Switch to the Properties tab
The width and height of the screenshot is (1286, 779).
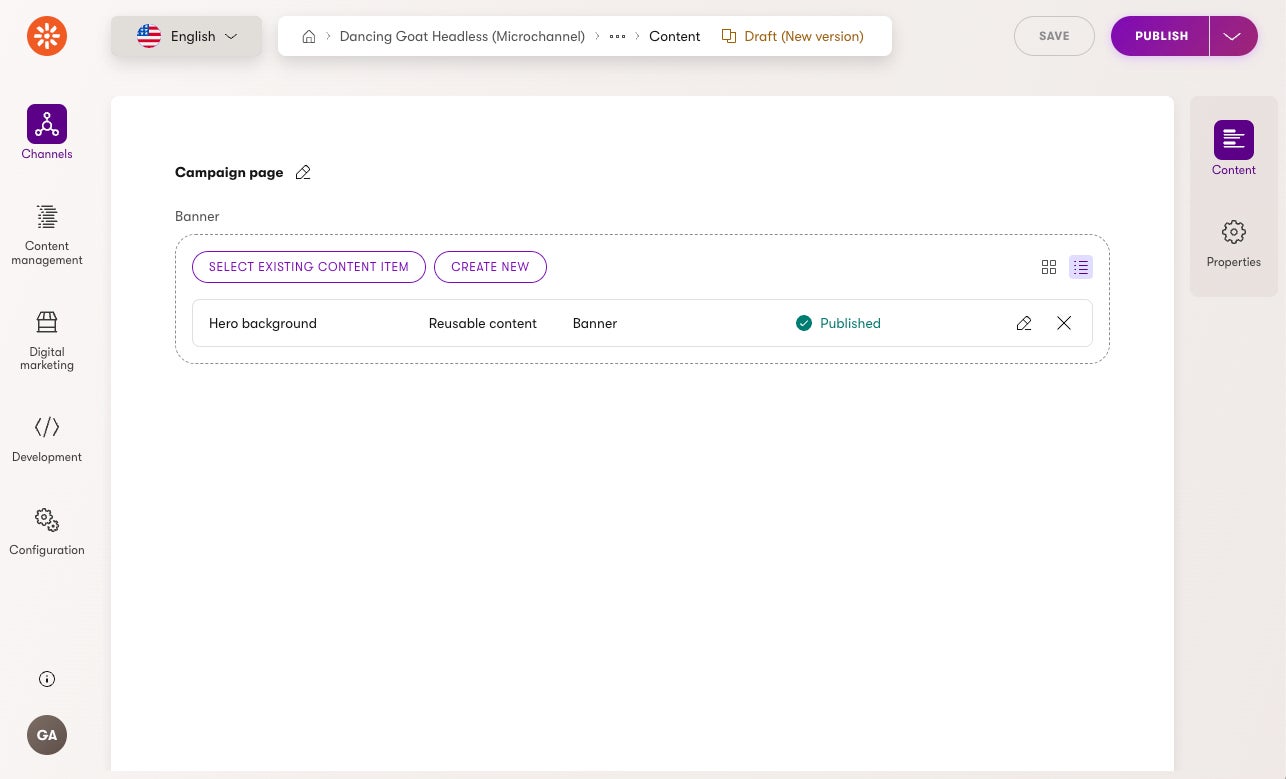[x=1234, y=244]
